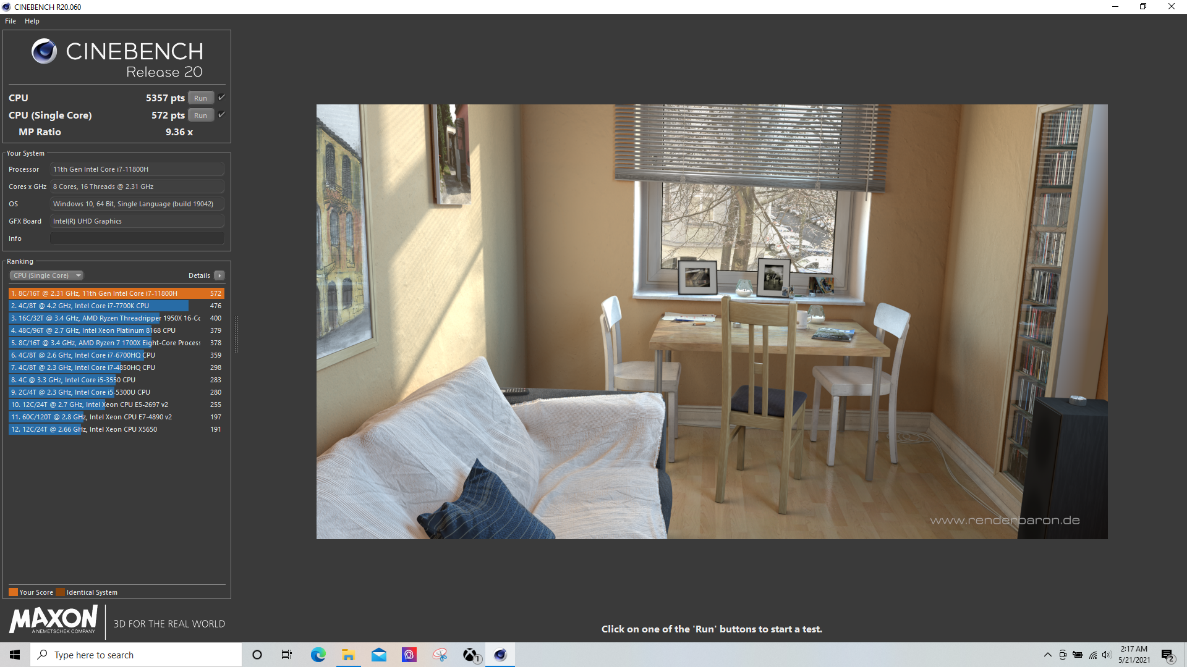The height and width of the screenshot is (667, 1187).
Task: Select ranking row 3 AMD Ryzen Threadripper 1950X
Action: pyautogui.click(x=117, y=318)
